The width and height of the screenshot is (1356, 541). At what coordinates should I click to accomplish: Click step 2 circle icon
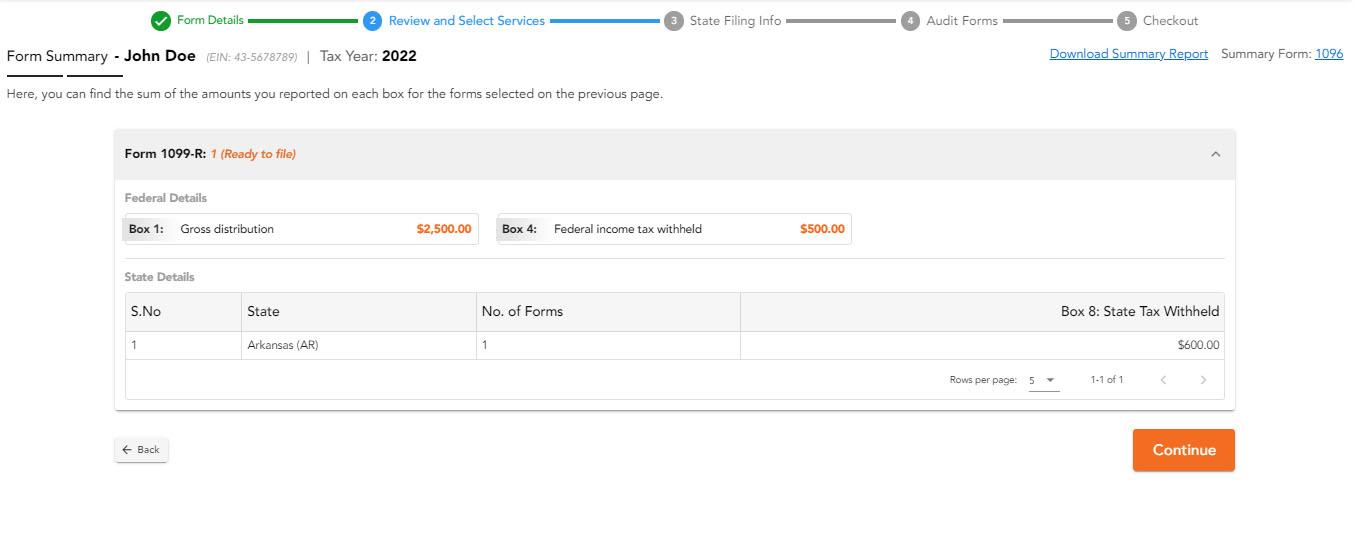[x=373, y=20]
